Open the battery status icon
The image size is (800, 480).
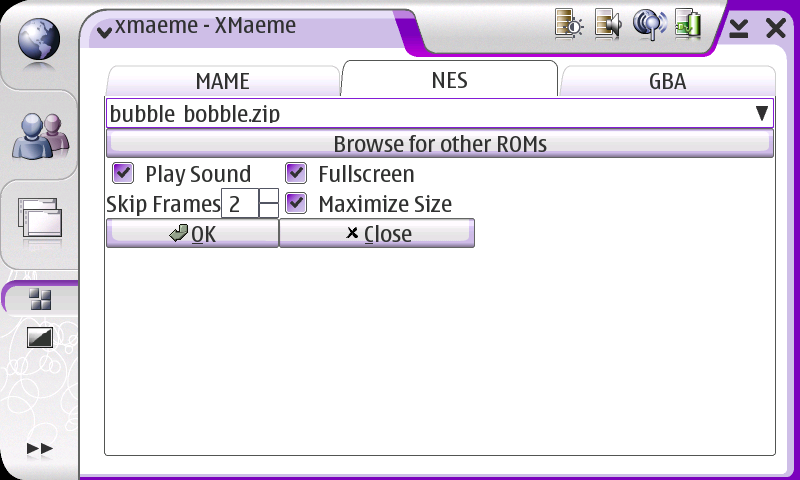[688, 23]
